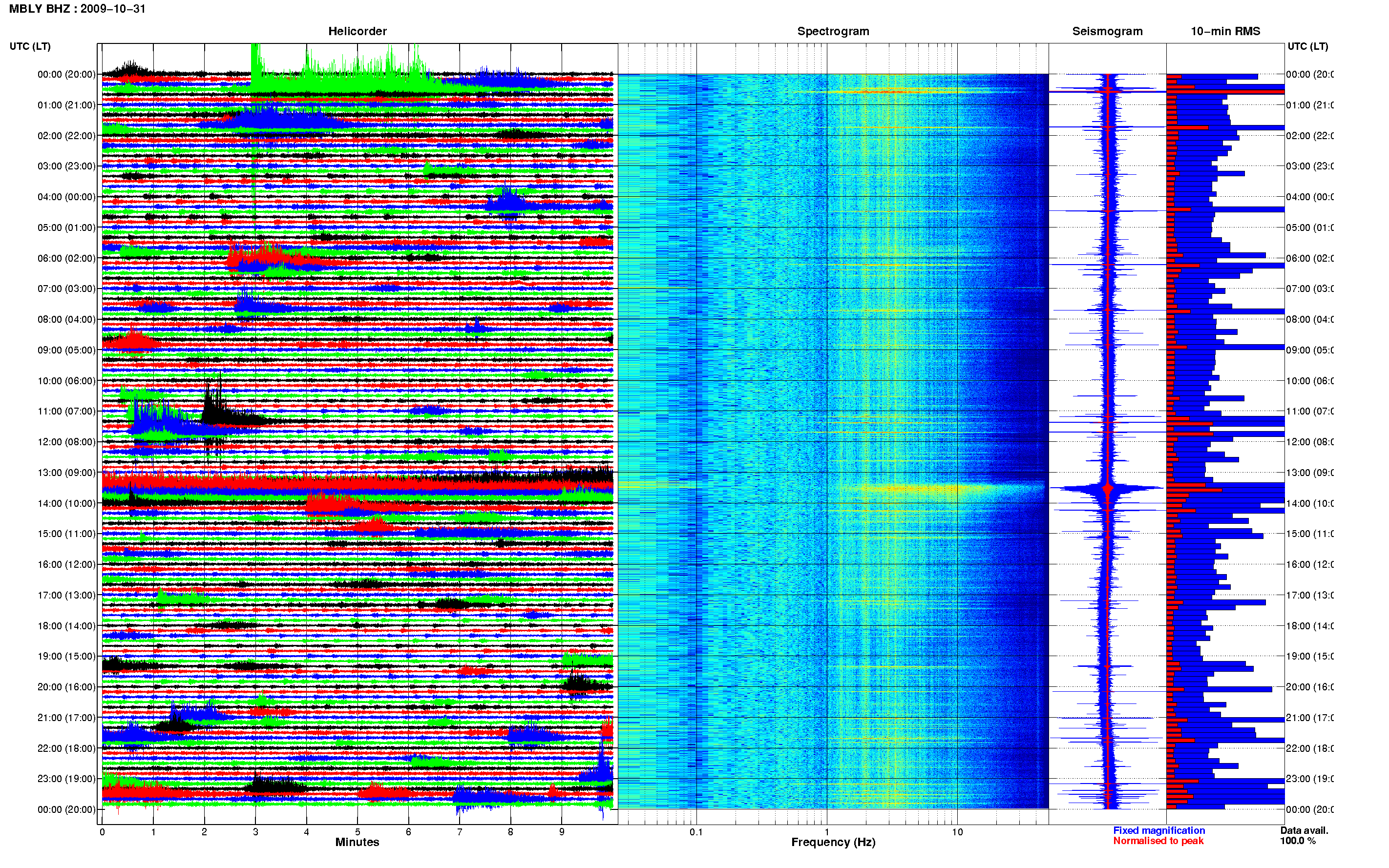Click the left '22:00 (18:00)' time label
1389x868 pixels.
(66, 748)
